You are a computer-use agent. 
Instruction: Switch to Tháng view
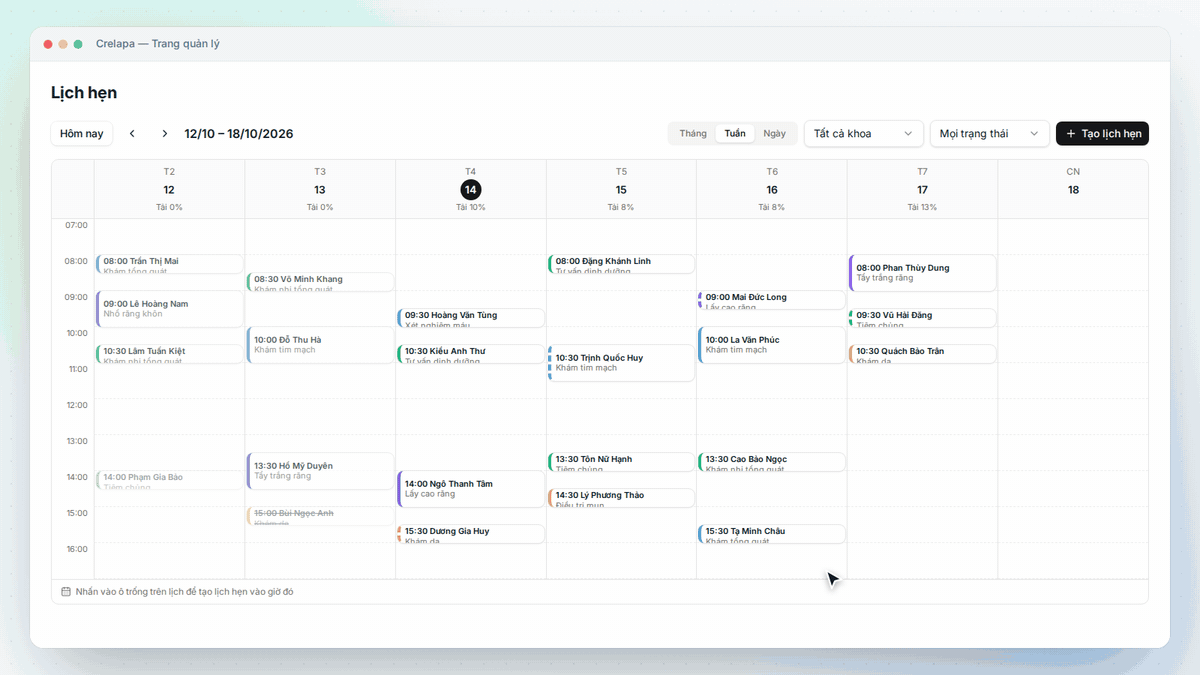693,134
